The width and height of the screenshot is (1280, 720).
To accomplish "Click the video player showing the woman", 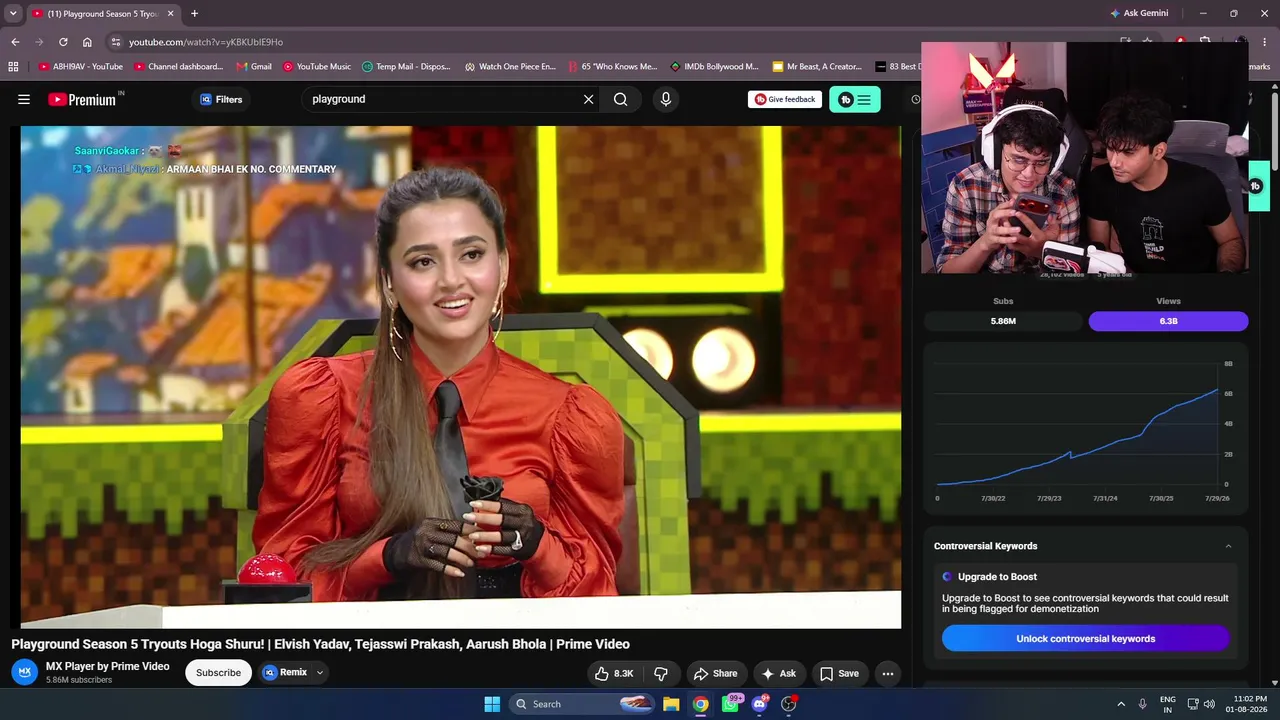I will pos(461,377).
